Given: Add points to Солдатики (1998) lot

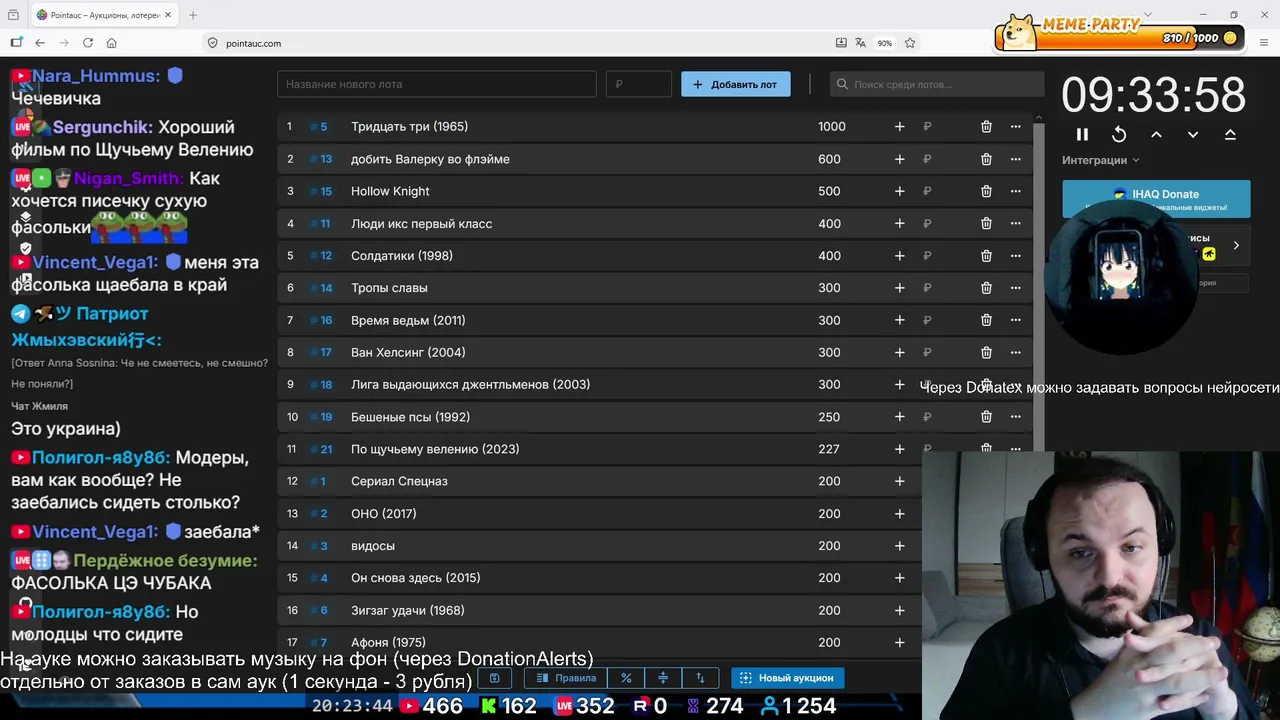Looking at the screenshot, I should coord(899,256).
